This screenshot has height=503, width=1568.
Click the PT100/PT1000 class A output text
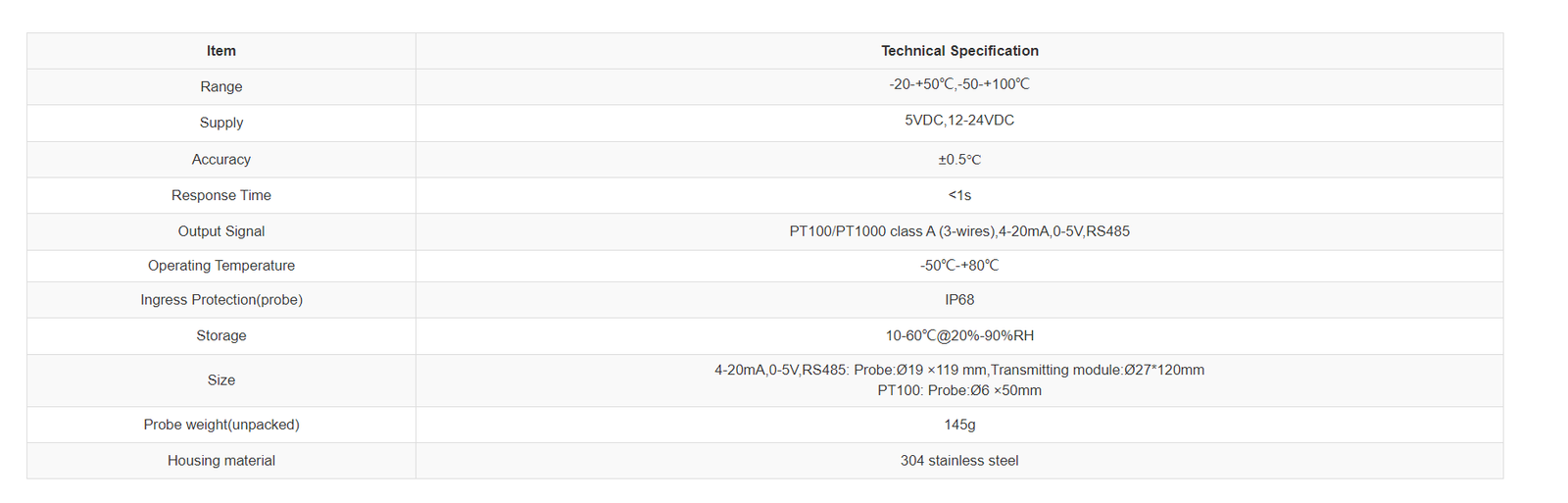pyautogui.click(x=959, y=231)
